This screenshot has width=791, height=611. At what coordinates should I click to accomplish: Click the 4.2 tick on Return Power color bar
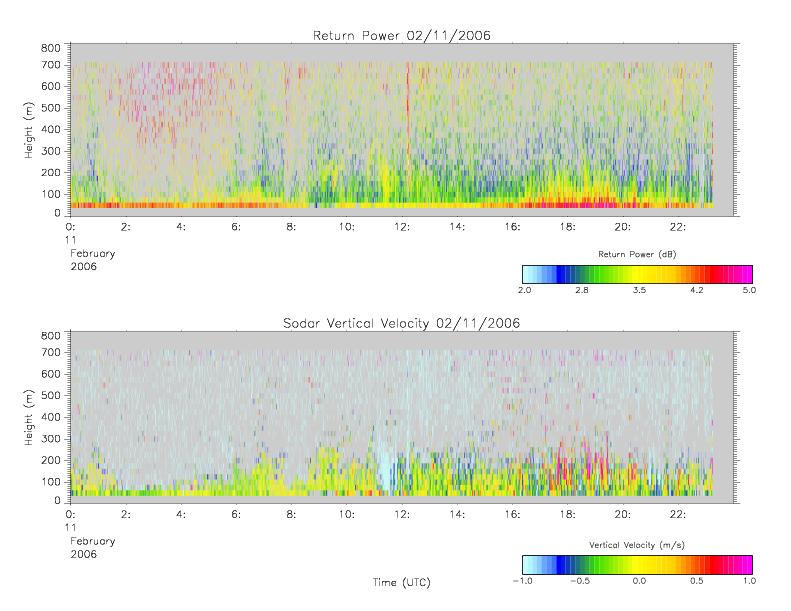tap(697, 290)
